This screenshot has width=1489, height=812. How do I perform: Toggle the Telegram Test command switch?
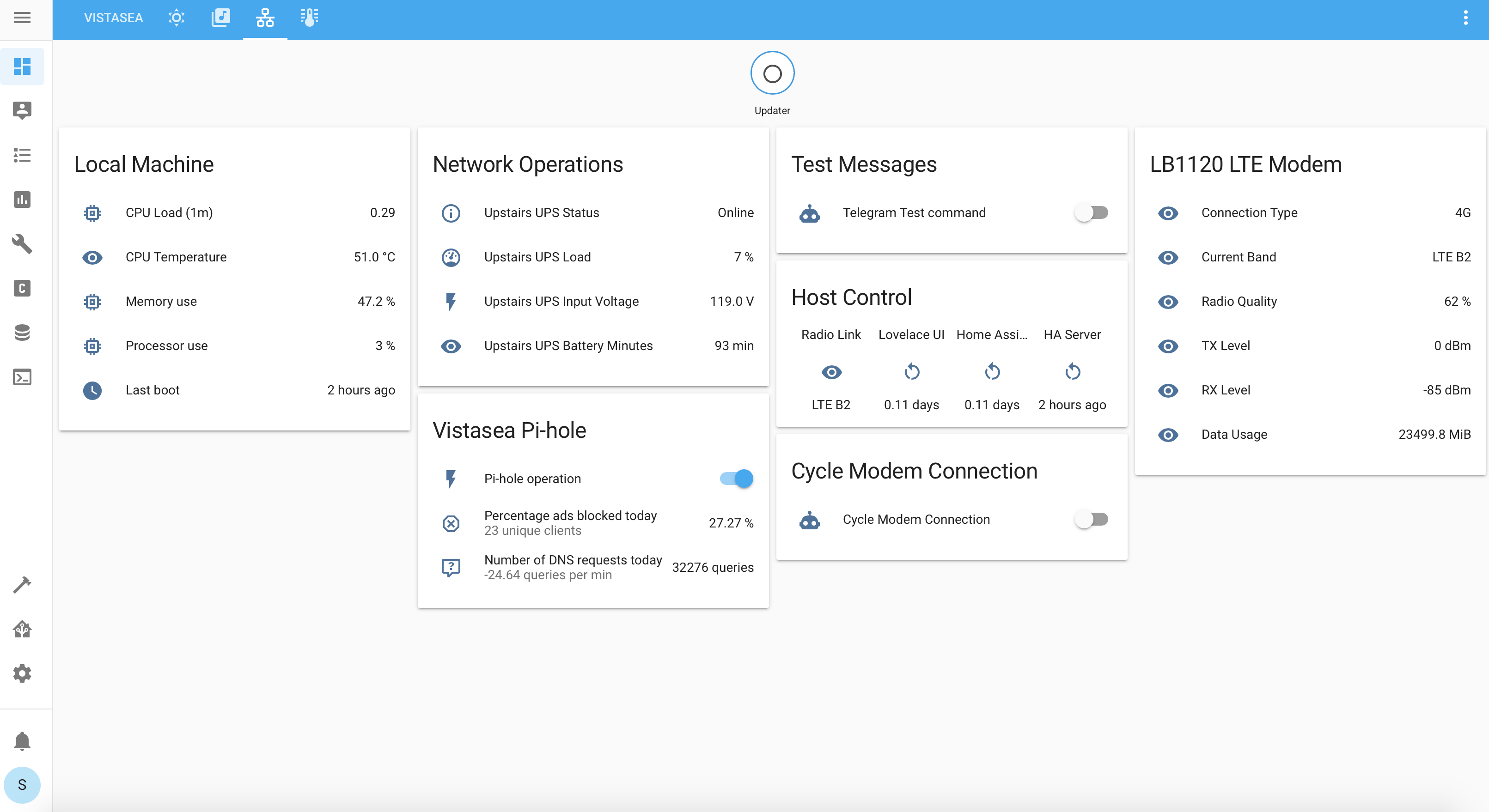pos(1091,212)
